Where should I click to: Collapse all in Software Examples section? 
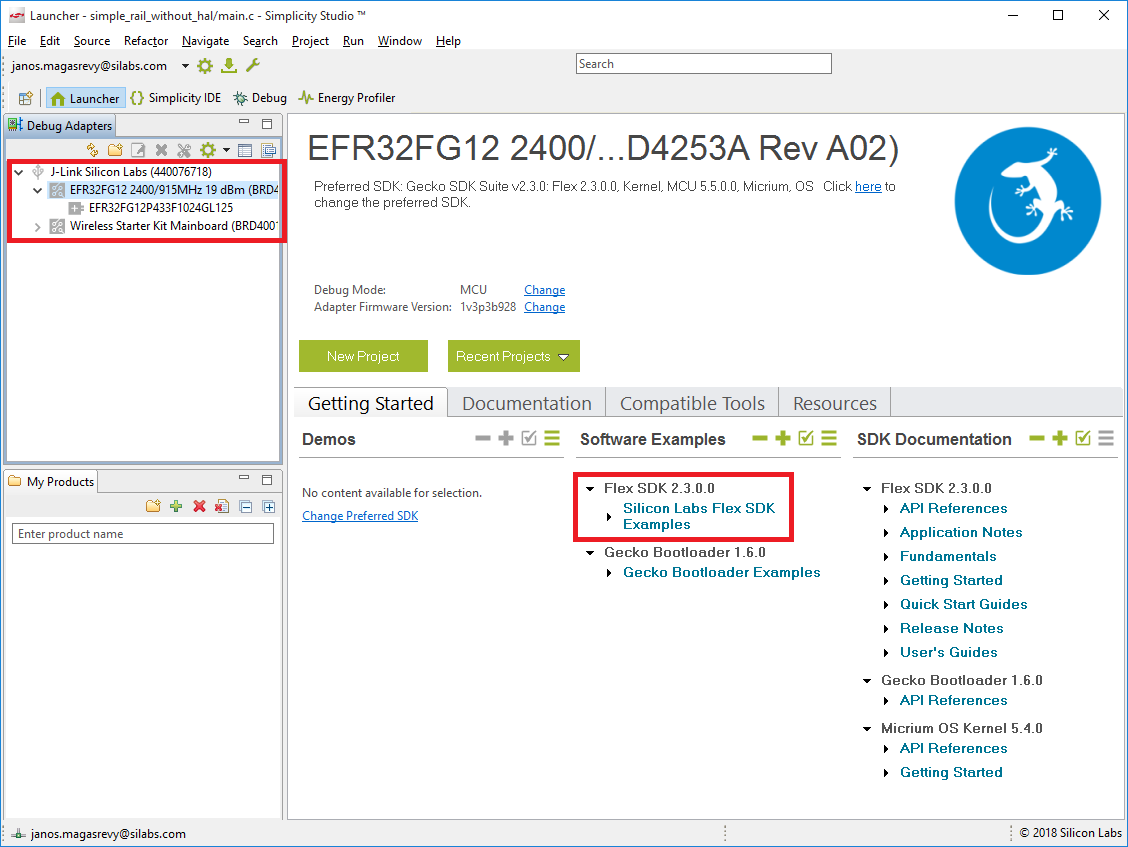[x=760, y=438]
